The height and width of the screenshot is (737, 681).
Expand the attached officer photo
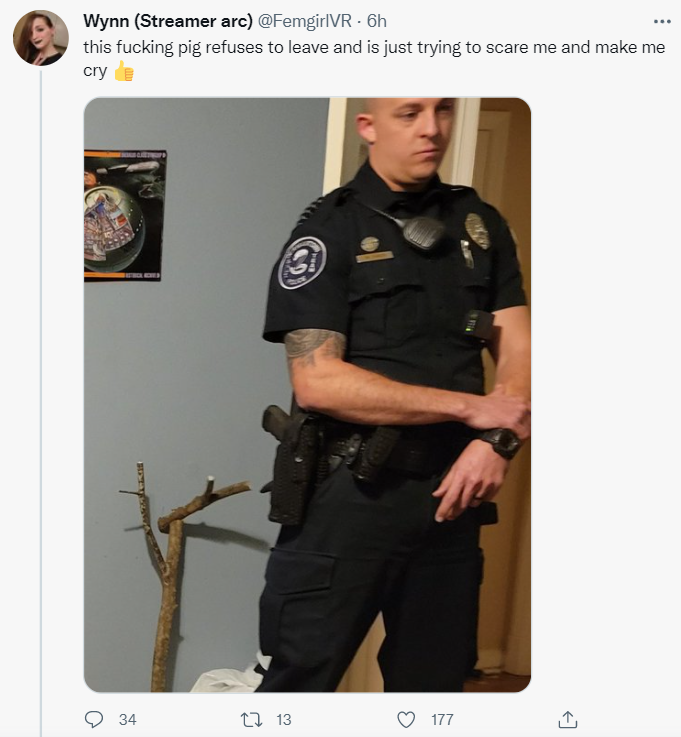point(307,395)
